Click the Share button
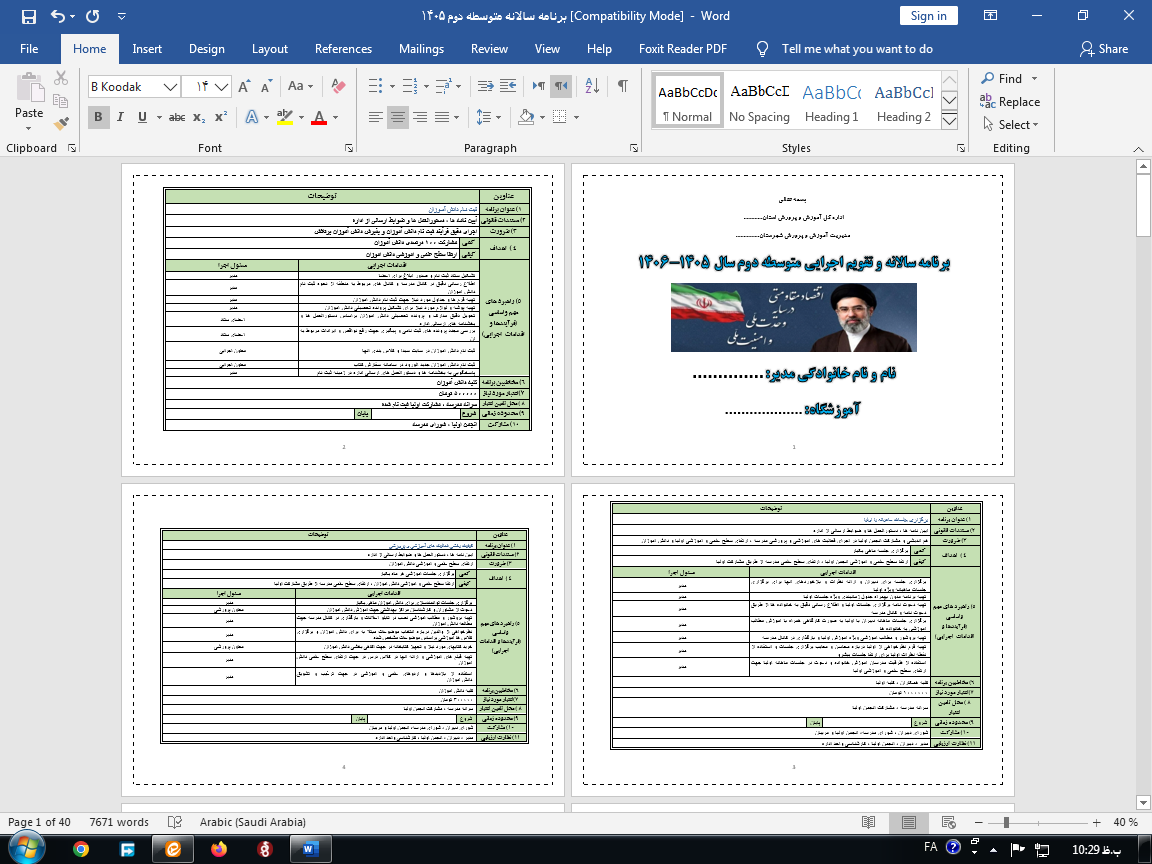This screenshot has width=1152, height=864. (1104, 48)
